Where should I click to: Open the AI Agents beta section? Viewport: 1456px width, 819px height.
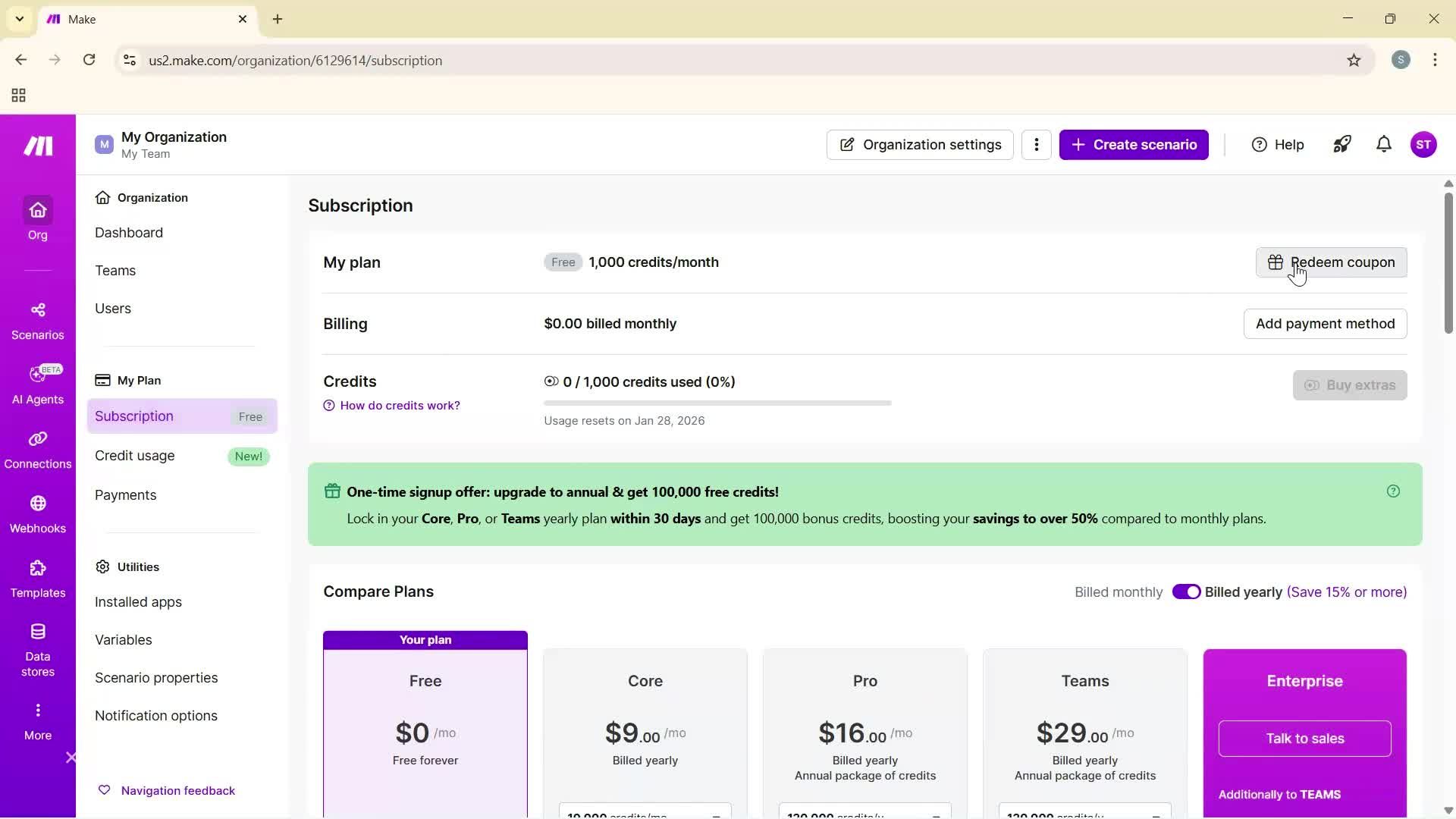[37, 384]
